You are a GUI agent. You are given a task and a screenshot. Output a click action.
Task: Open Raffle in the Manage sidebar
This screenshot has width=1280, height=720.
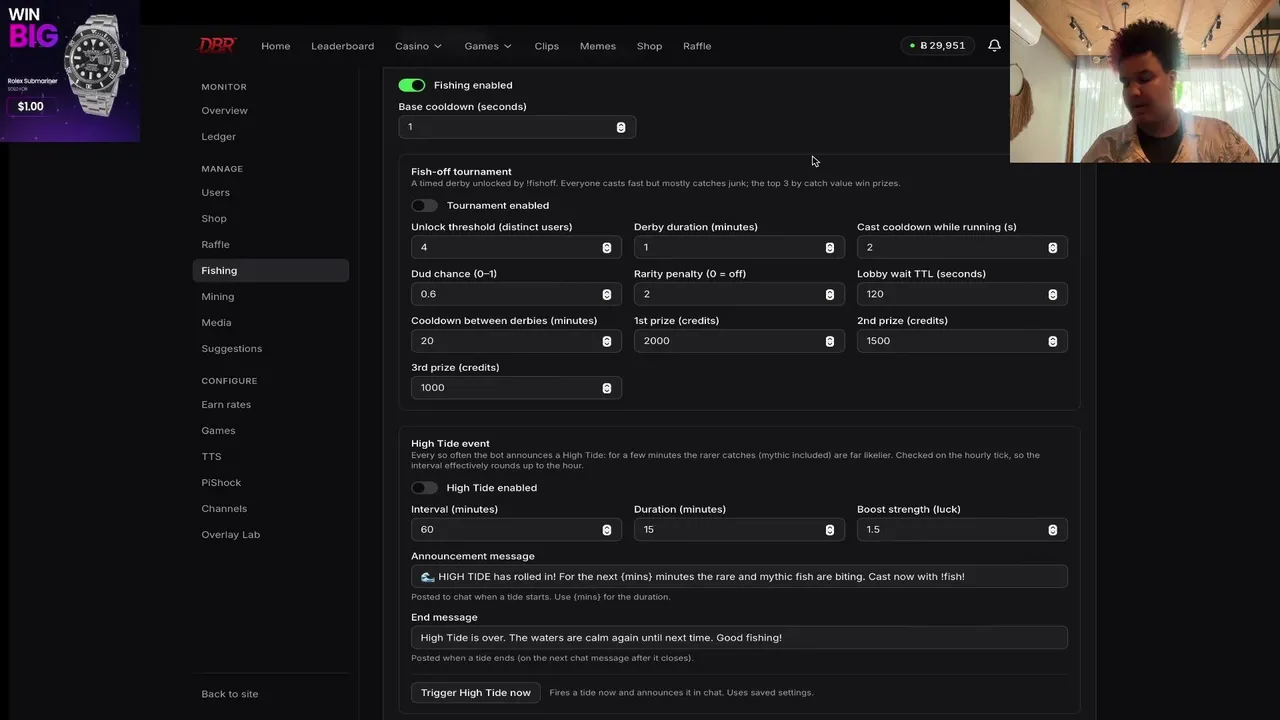pyautogui.click(x=215, y=244)
